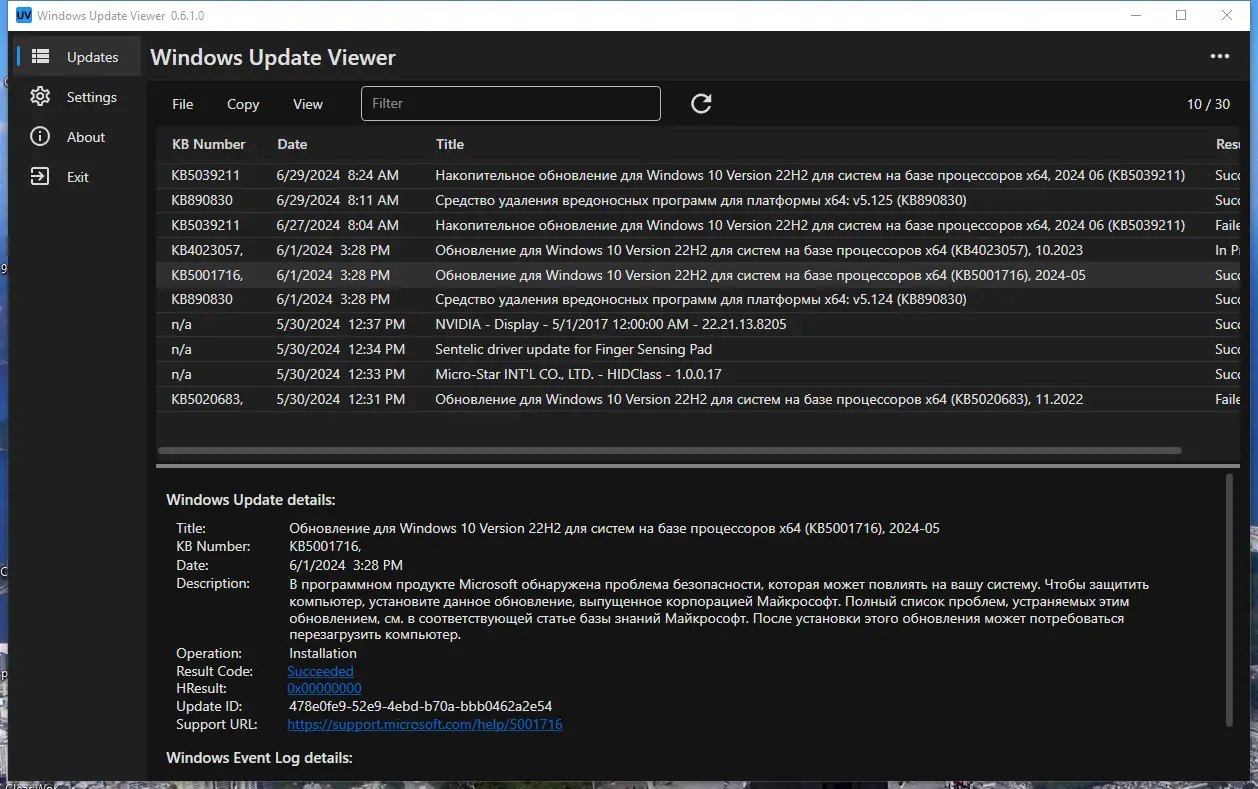This screenshot has width=1258, height=789.
Task: Click into the Filter text box
Action: (511, 103)
